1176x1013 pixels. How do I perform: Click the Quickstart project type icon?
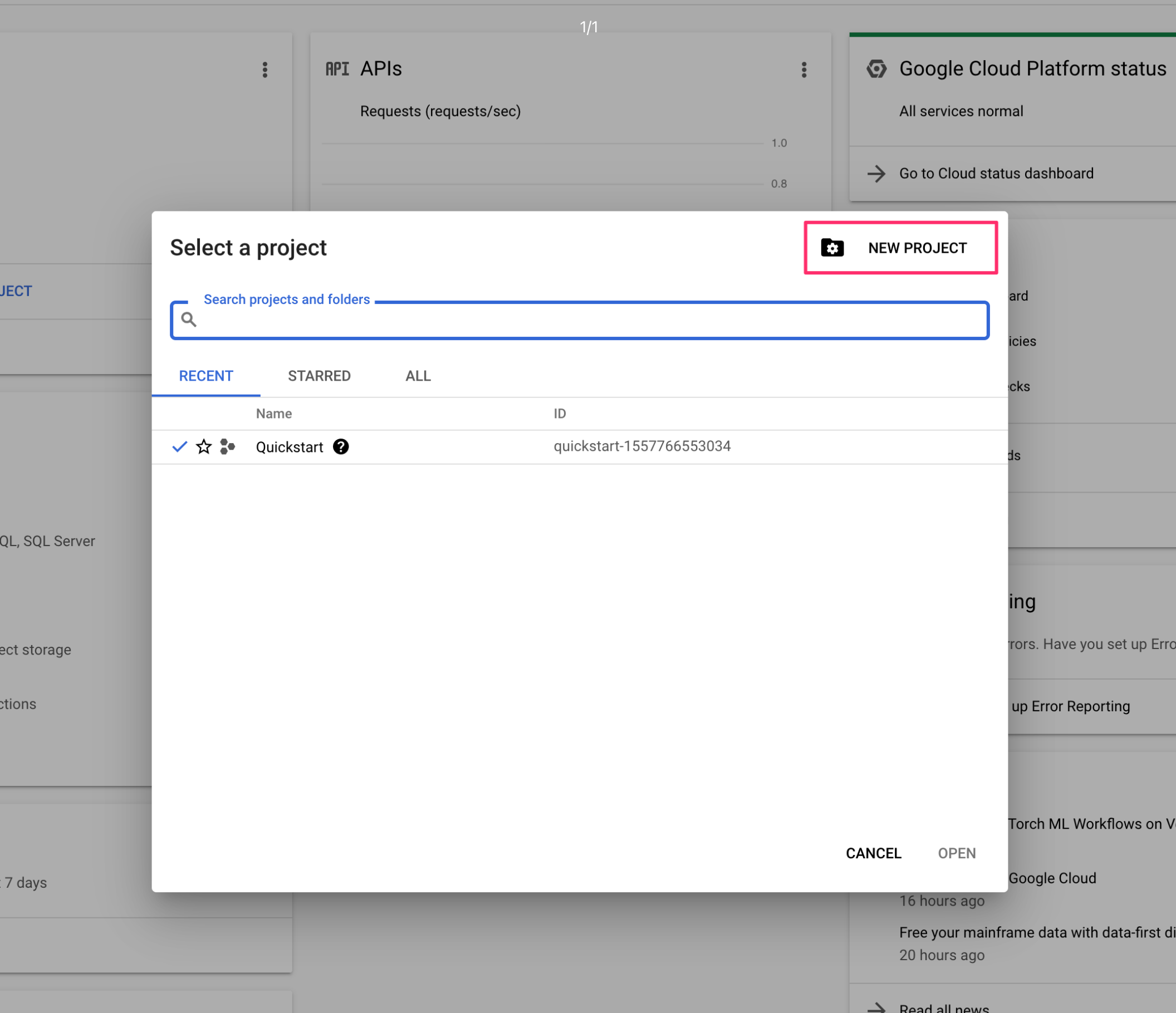pyautogui.click(x=228, y=447)
